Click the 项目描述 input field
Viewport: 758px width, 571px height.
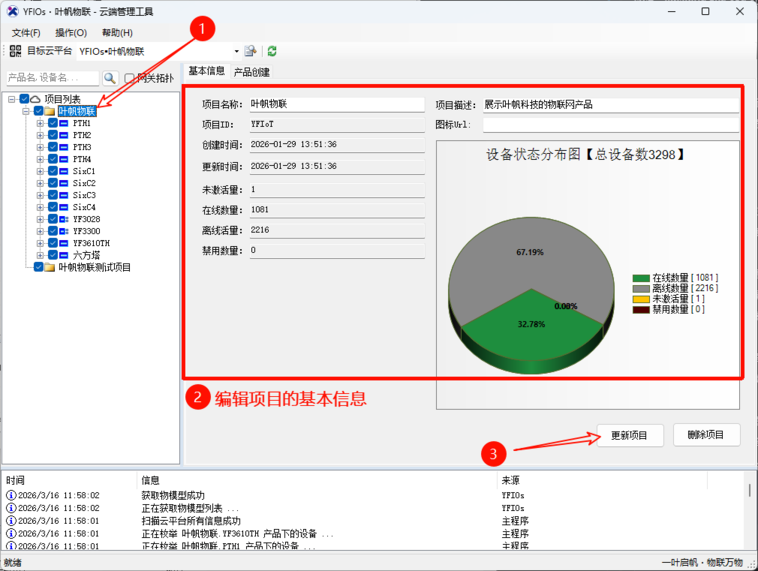click(611, 105)
